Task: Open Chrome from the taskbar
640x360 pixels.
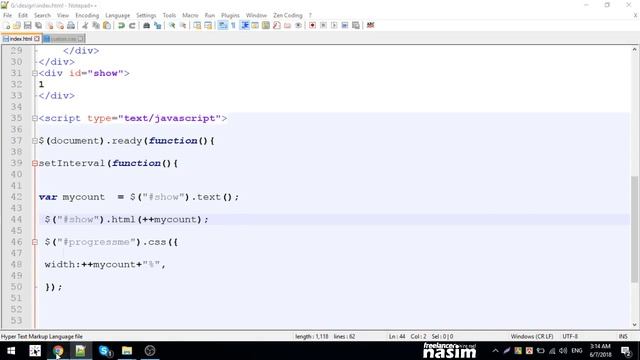Action: click(x=58, y=351)
